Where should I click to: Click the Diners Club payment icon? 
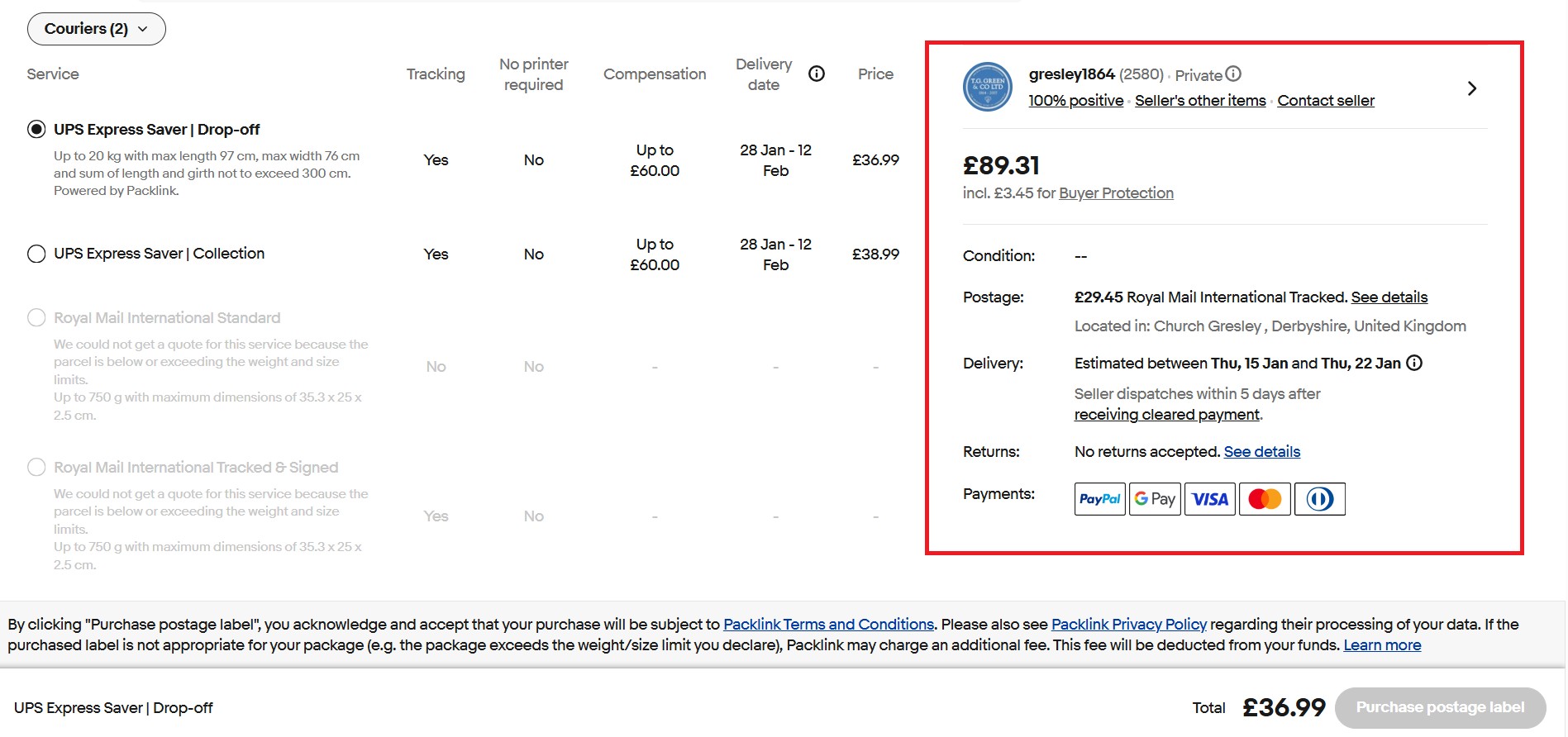click(1320, 499)
